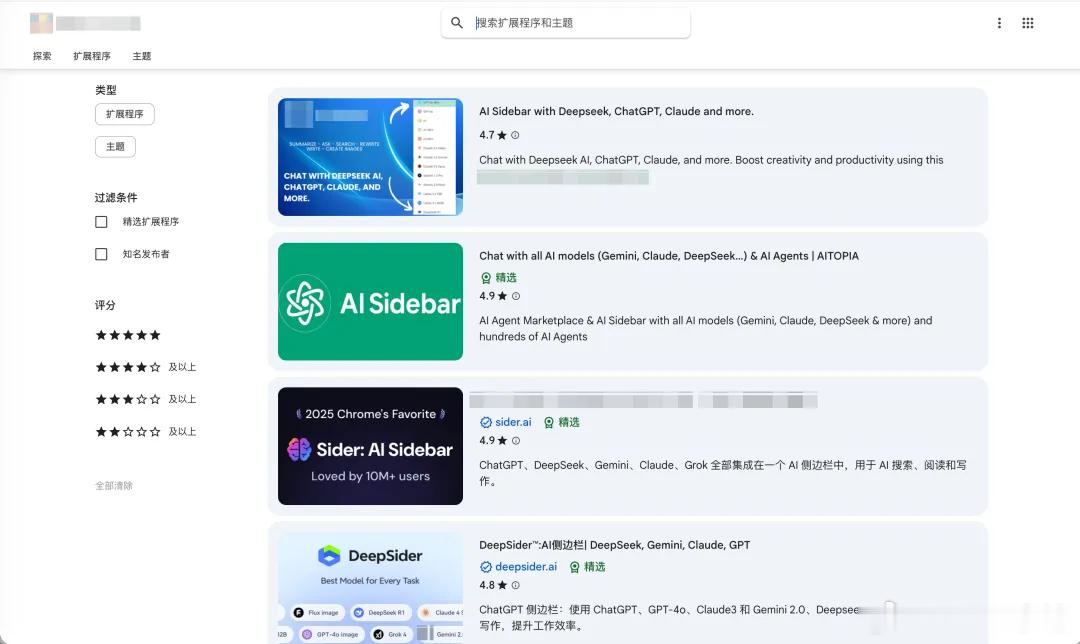Open AI Sidebar with Deepseek thumbnail
Image resolution: width=1080 pixels, height=644 pixels.
pyautogui.click(x=371, y=157)
